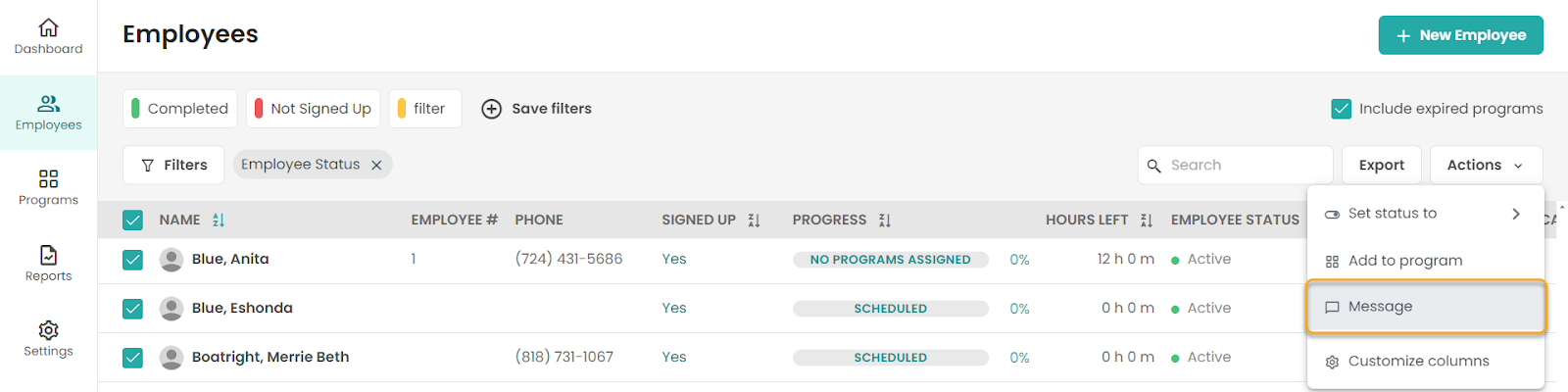1568x392 pixels.
Task: Uncheck the Blue, Eshonda row checkbox
Action: (x=133, y=309)
